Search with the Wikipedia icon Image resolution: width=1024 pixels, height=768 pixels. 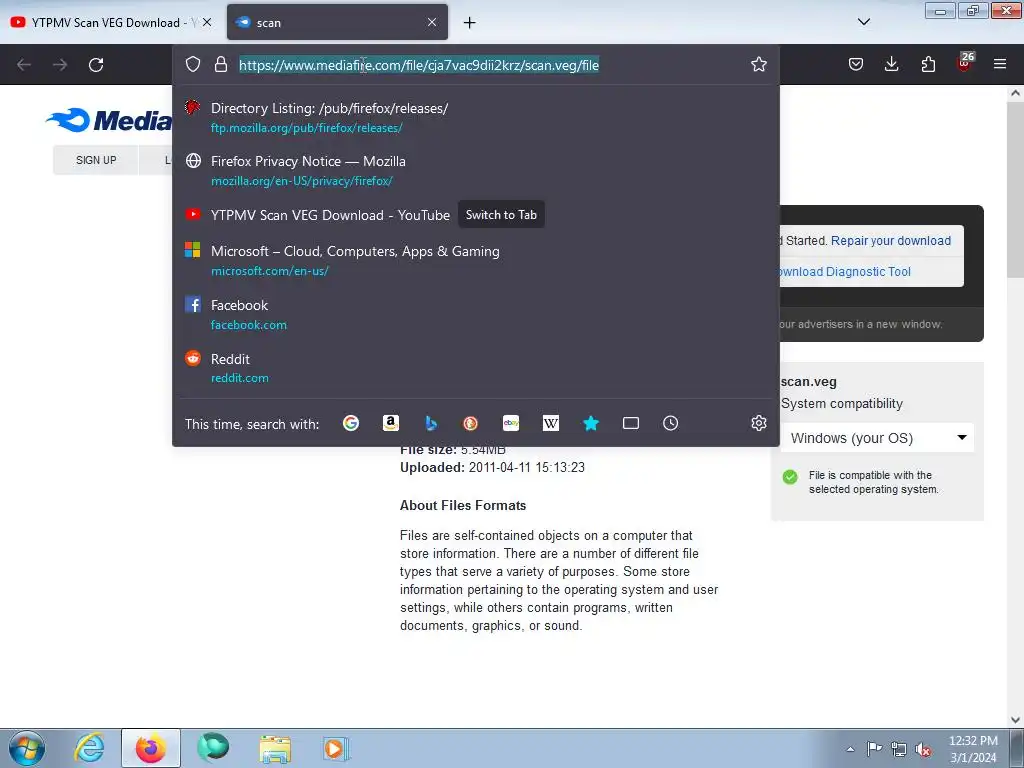[551, 423]
